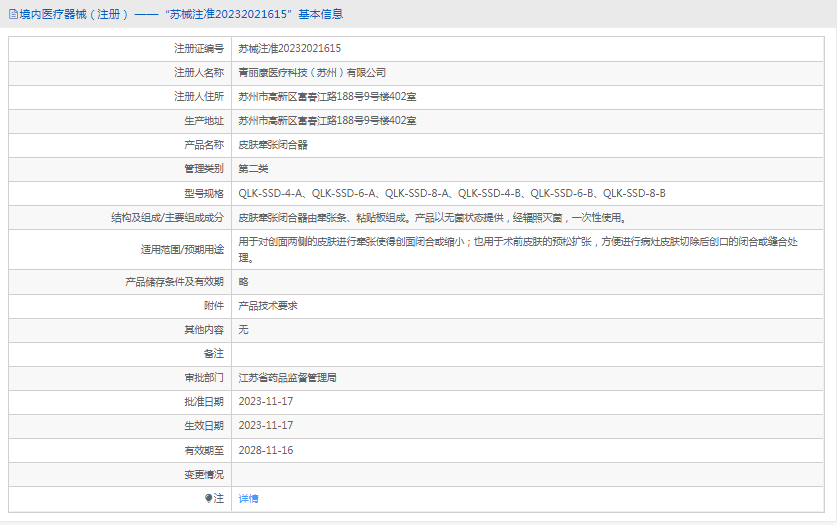Viewport: 837px width, 525px height.
Task: Select the QLK-SSD model specification list
Action: [x=452, y=193]
